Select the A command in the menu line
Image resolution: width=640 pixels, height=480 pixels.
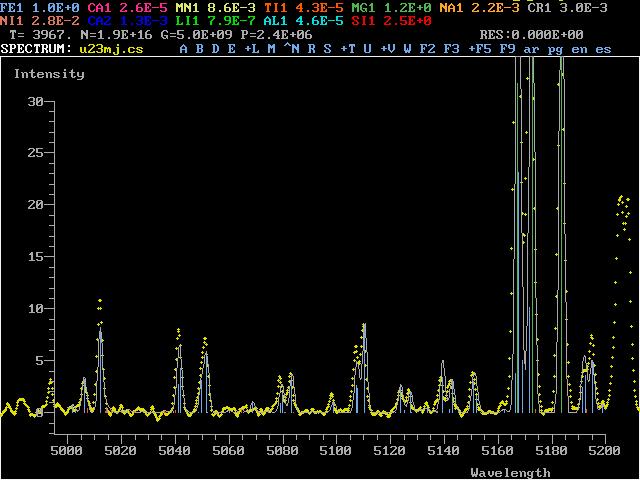tap(184, 49)
